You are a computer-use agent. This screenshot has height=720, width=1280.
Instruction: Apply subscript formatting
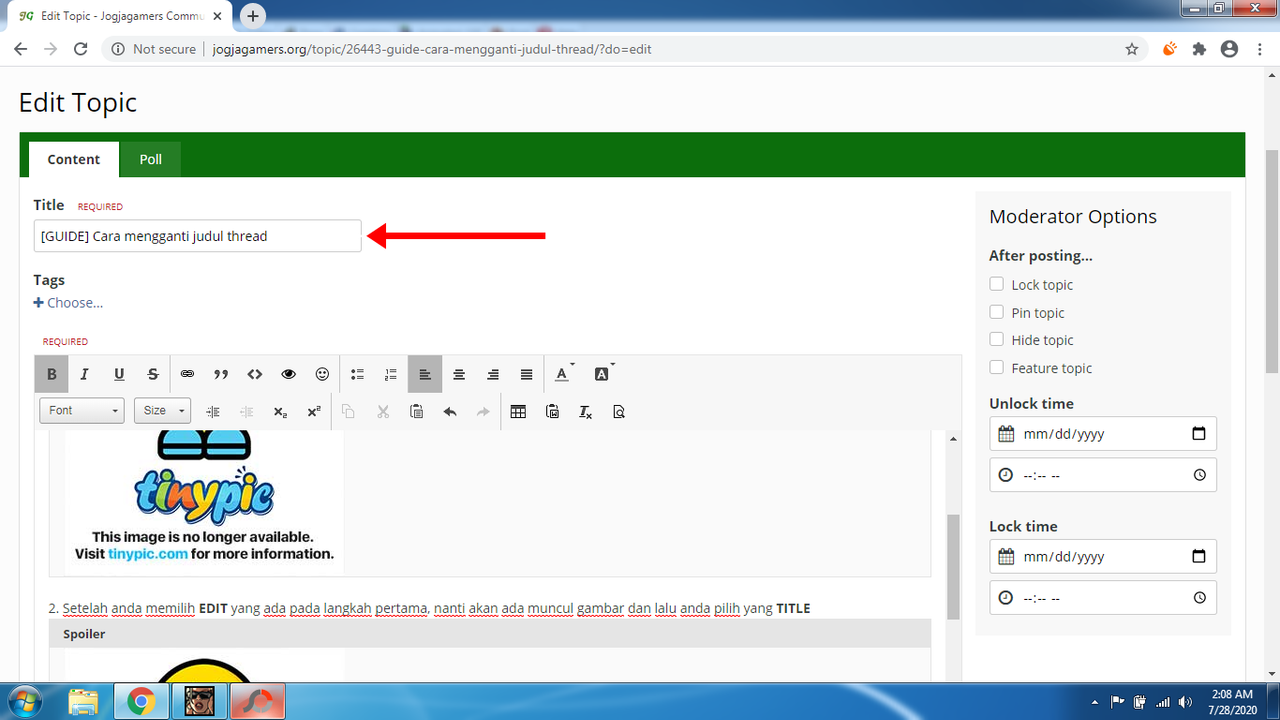280,411
